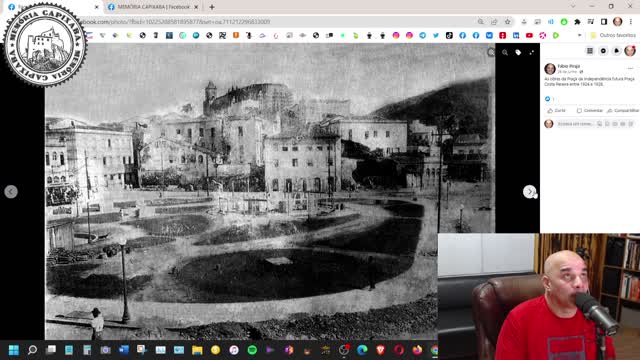Open Windows taskbar search
This screenshot has height=360, width=640.
pos(32,350)
